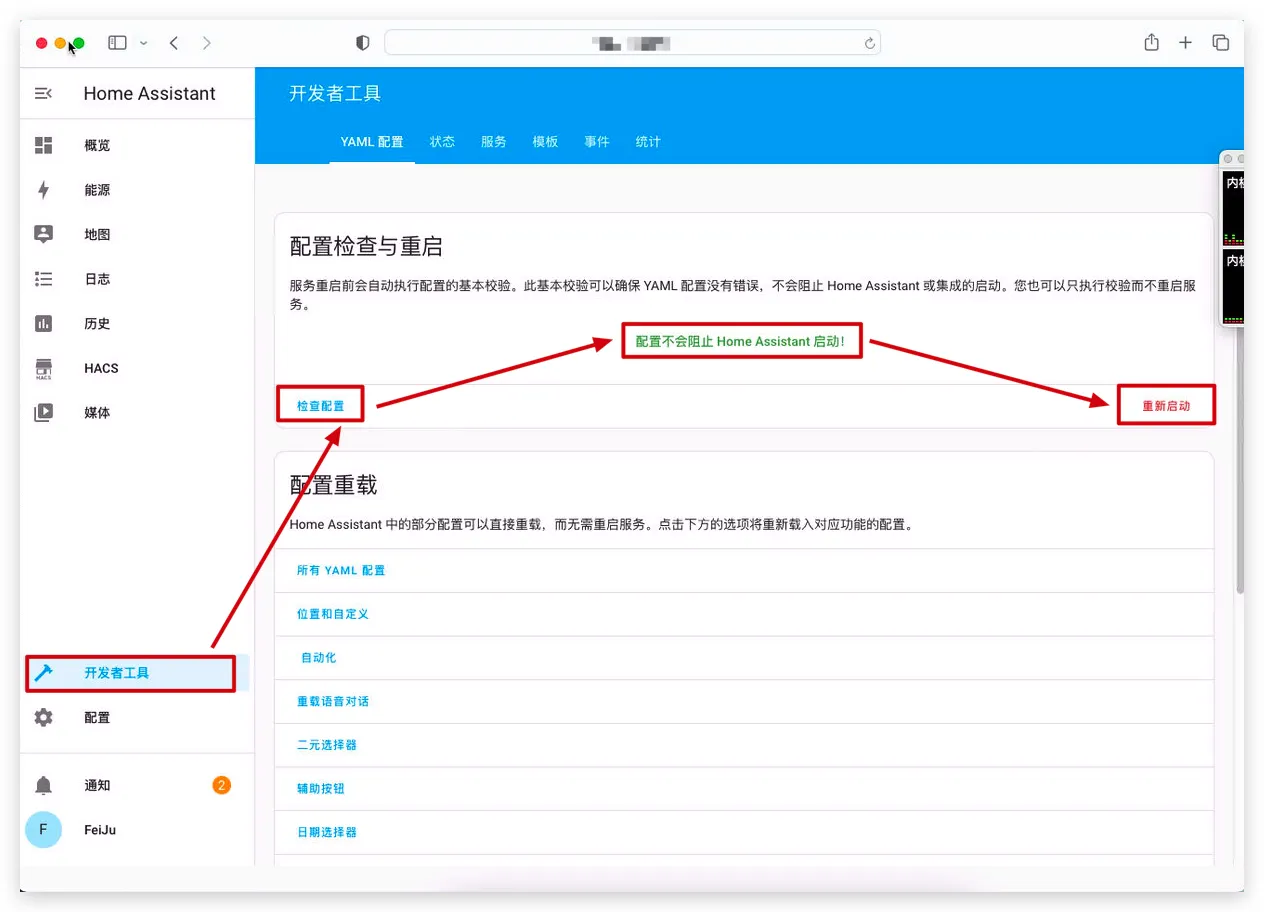Click the Safari address bar field
1264x912 pixels.
(x=632, y=43)
